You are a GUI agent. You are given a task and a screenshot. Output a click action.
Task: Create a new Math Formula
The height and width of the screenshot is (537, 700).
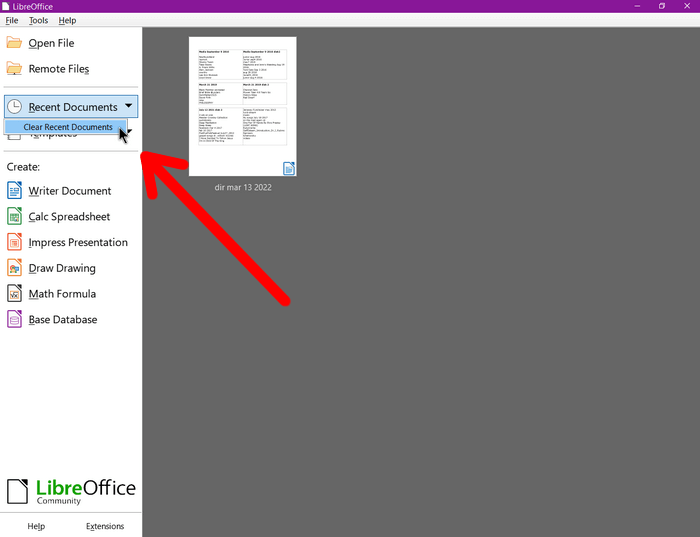[x=62, y=294]
